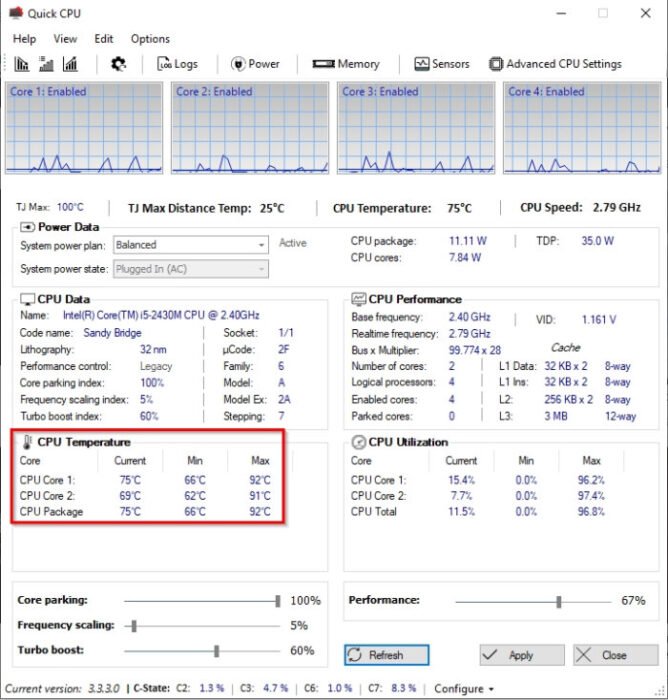Click CPU Core 1 max temperature 92°C
The height and width of the screenshot is (700, 668).
260,480
